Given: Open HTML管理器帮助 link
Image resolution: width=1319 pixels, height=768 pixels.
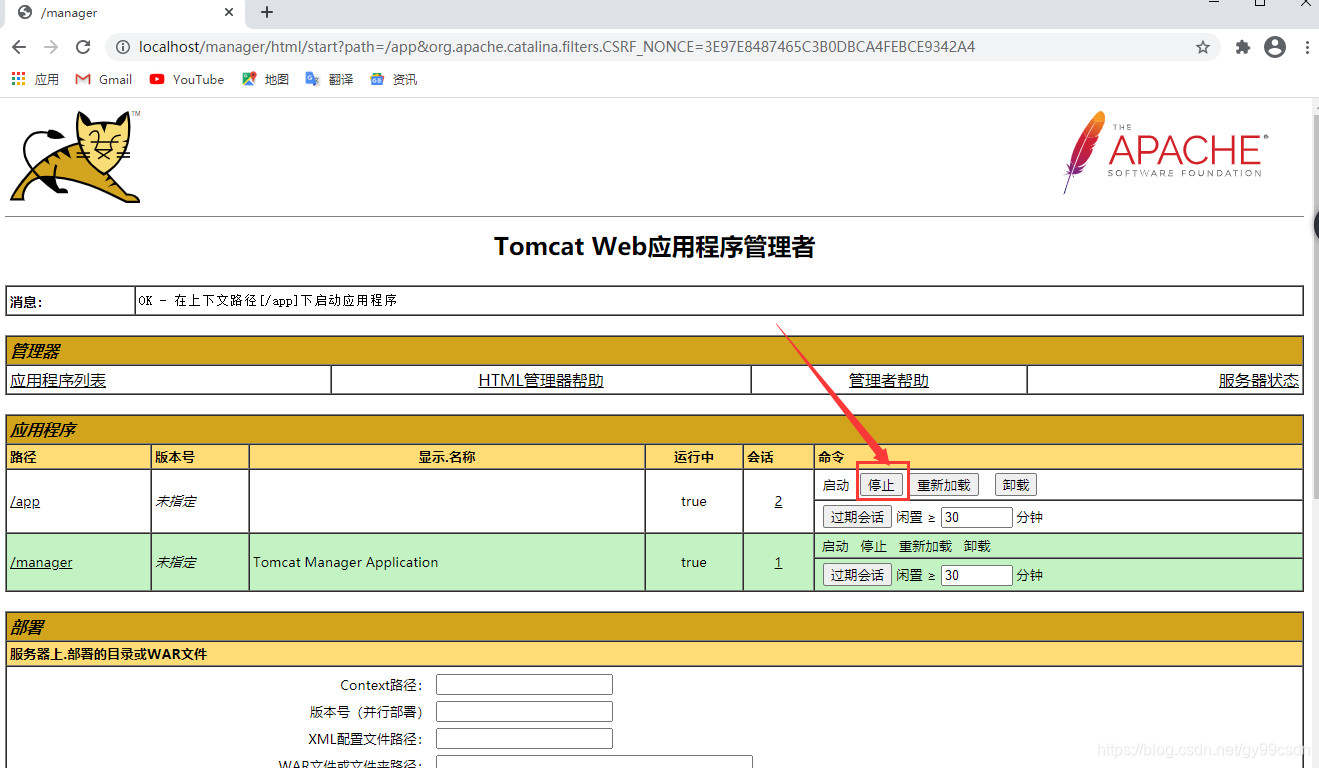Looking at the screenshot, I should pyautogui.click(x=541, y=380).
